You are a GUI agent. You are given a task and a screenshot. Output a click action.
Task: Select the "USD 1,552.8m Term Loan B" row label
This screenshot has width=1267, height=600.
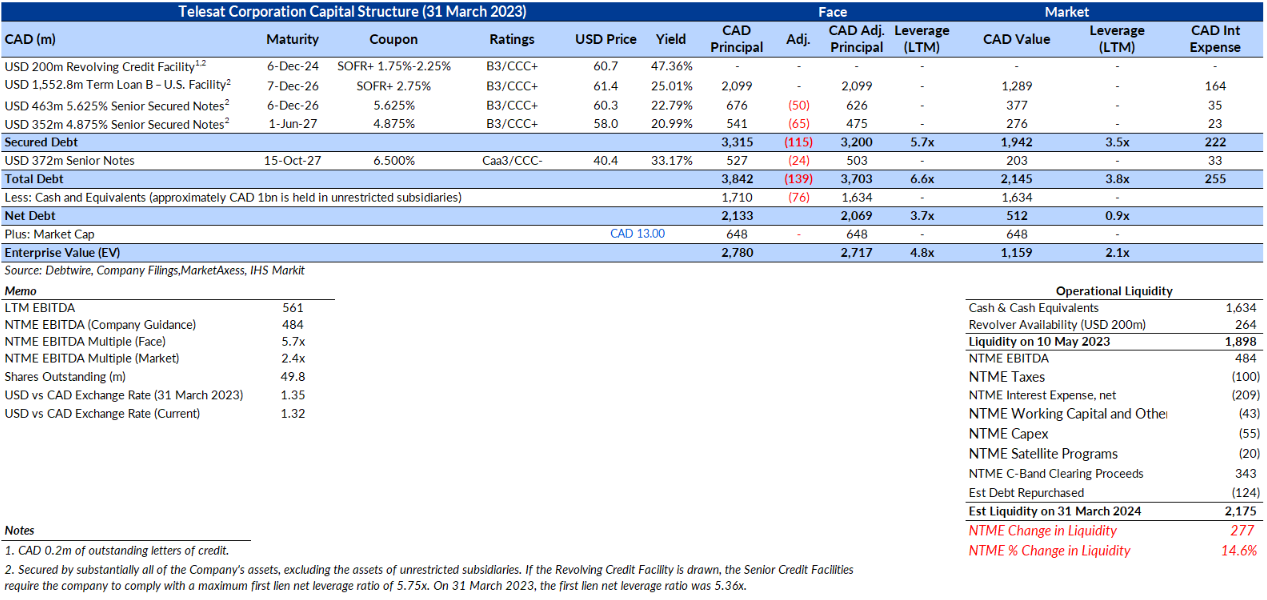[119, 86]
